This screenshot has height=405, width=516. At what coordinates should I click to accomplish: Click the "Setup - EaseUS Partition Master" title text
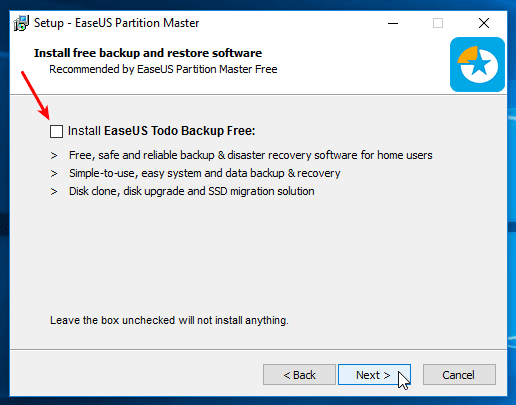[116, 23]
